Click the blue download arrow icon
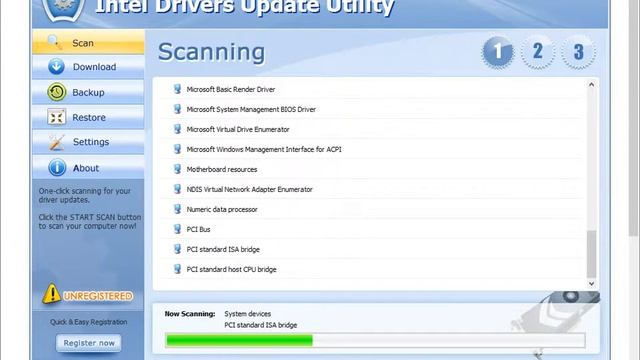 click(x=56, y=66)
